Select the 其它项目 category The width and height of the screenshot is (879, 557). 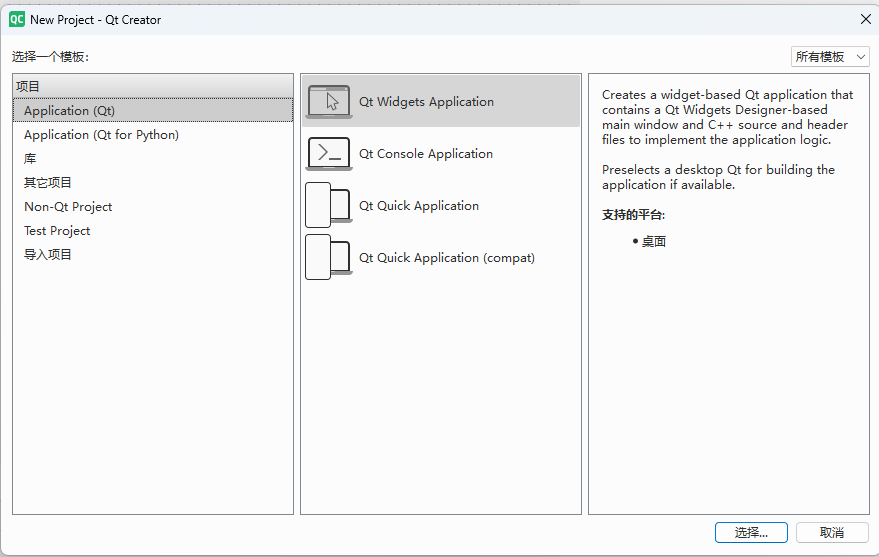153,183
